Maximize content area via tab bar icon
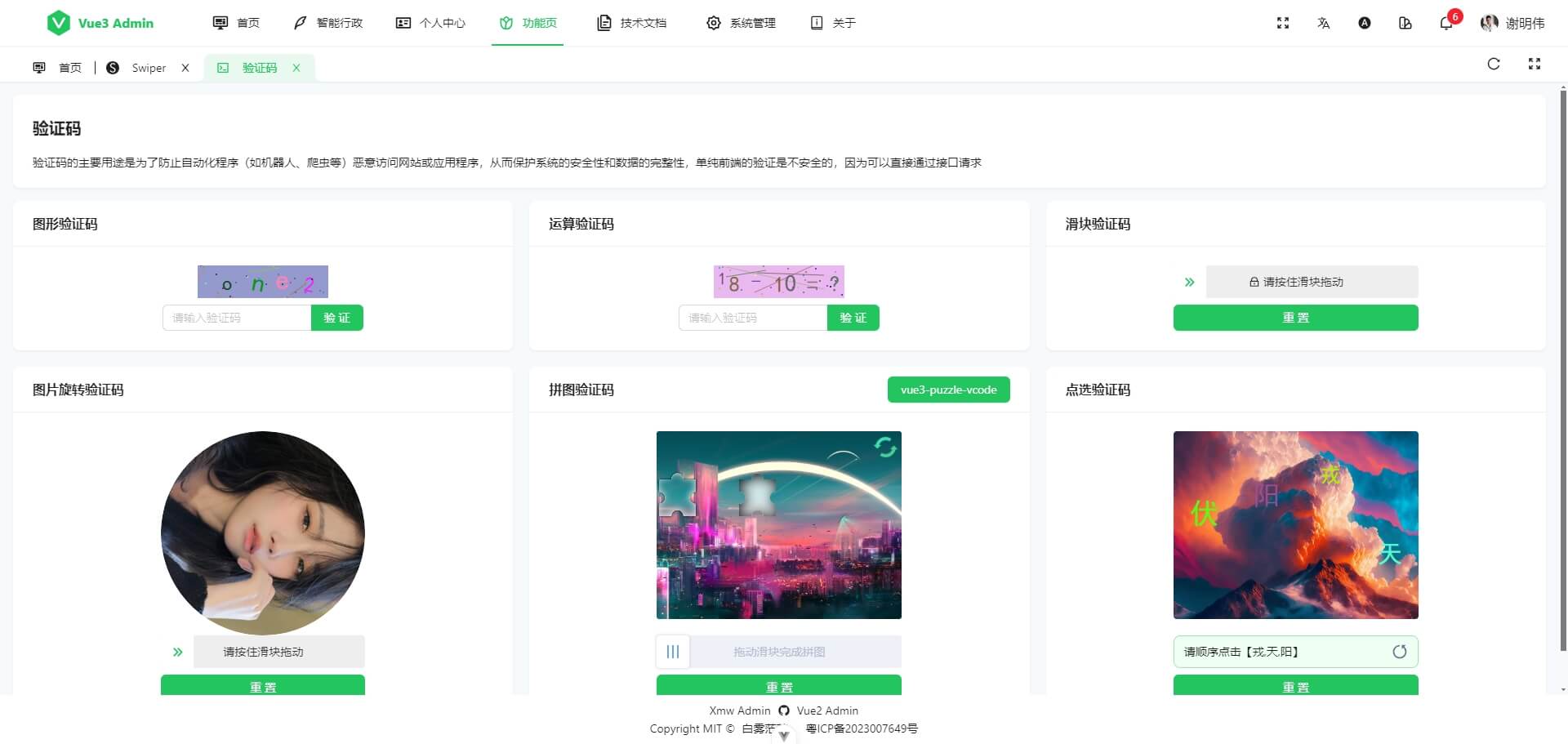The height and width of the screenshot is (744, 1568). 1535,64
